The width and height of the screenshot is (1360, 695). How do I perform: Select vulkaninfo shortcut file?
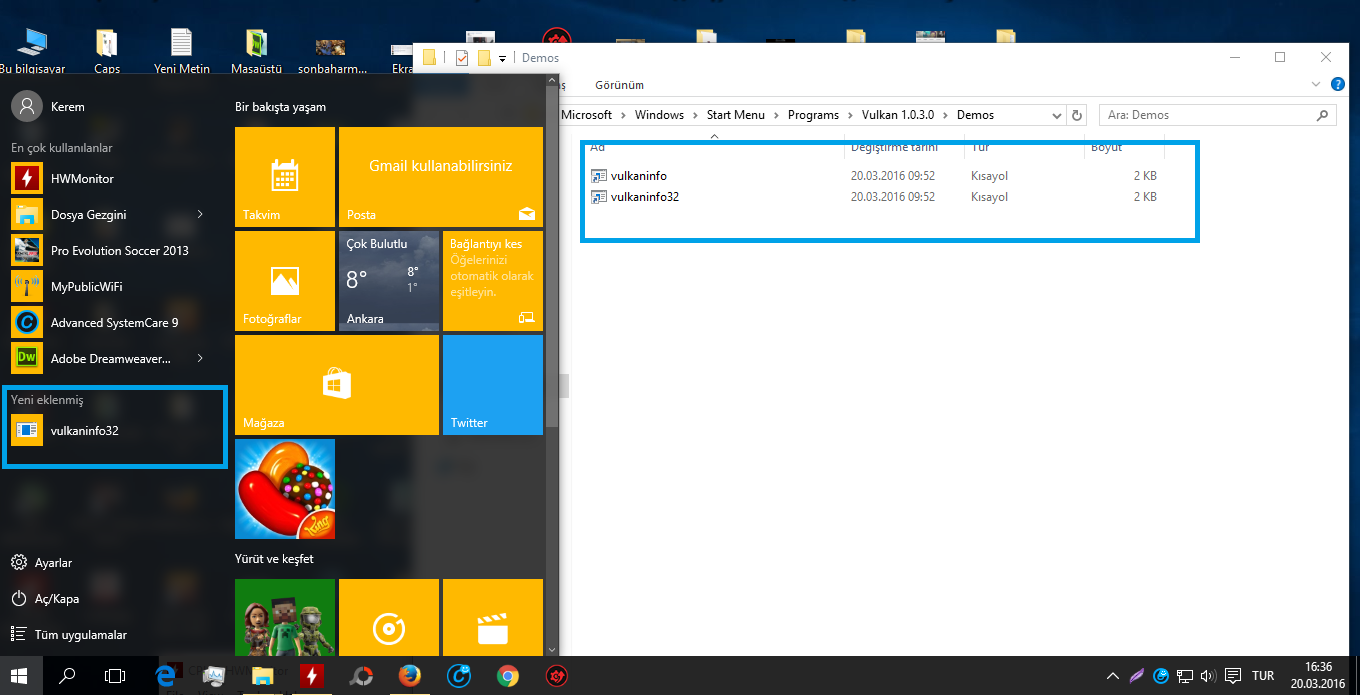639,176
